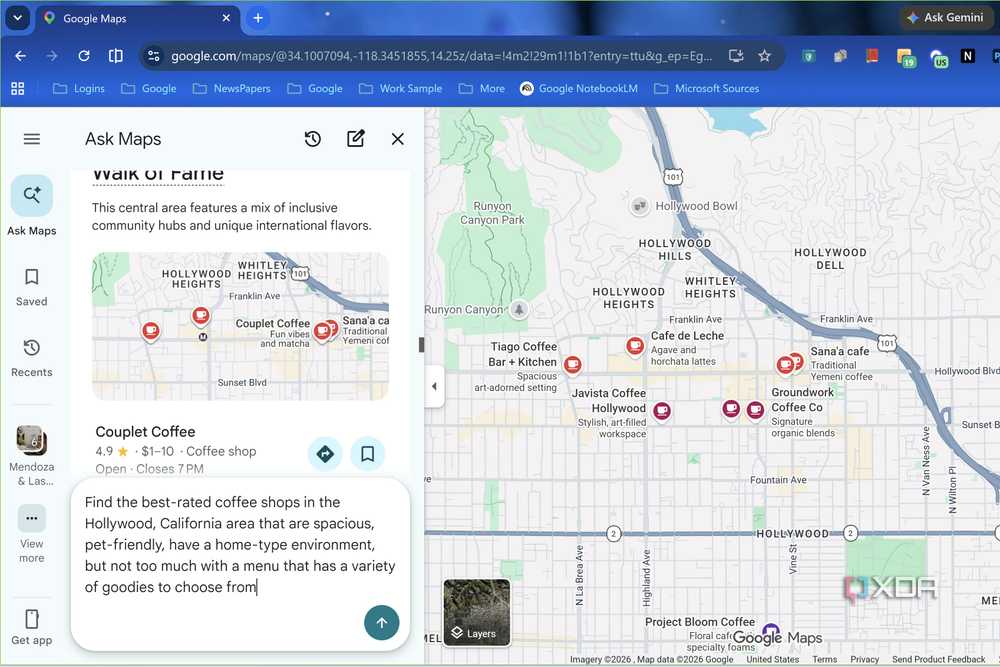The image size is (1000, 667).
Task: Install app icon in address bar
Action: pos(736,56)
